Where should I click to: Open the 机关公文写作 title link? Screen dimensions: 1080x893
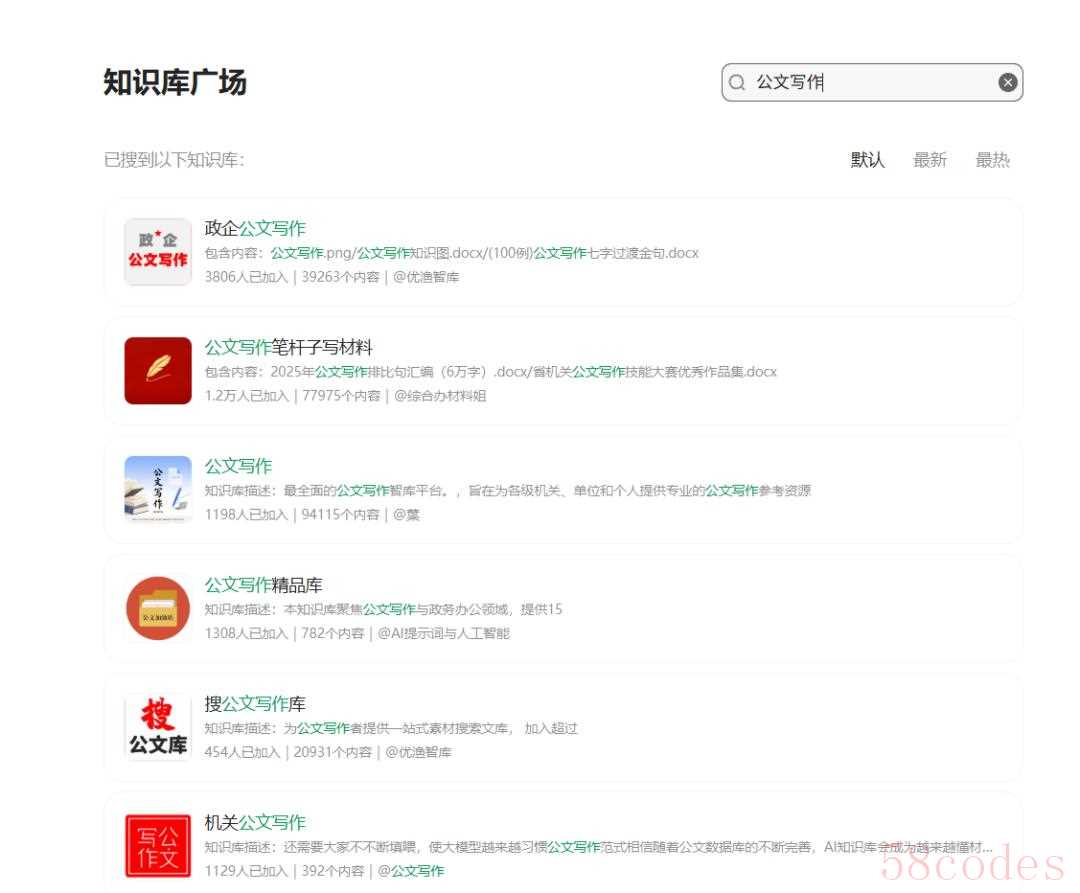pyautogui.click(x=255, y=822)
